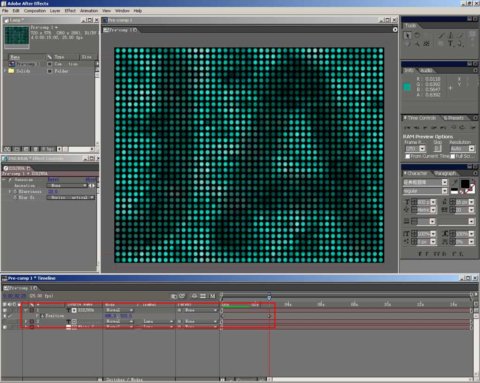Viewport: 480px width, 383px height.
Task: Toggle audio mute in Time Controls
Action: coord(454,127)
